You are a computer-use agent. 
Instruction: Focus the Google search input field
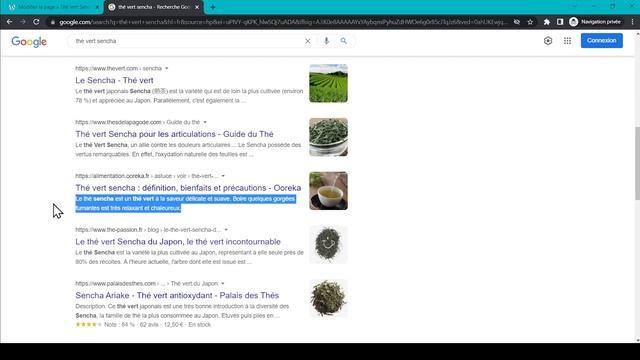click(188, 41)
